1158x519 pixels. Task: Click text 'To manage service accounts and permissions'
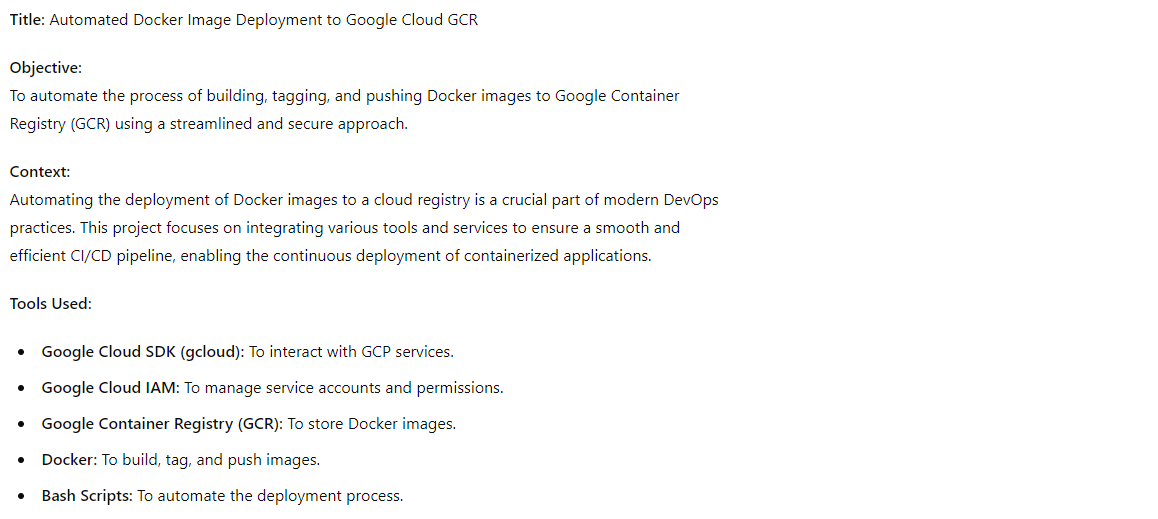[343, 388]
